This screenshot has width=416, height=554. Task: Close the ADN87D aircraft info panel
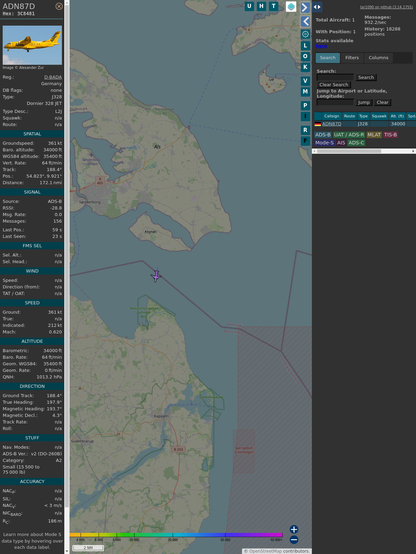pos(59,6)
